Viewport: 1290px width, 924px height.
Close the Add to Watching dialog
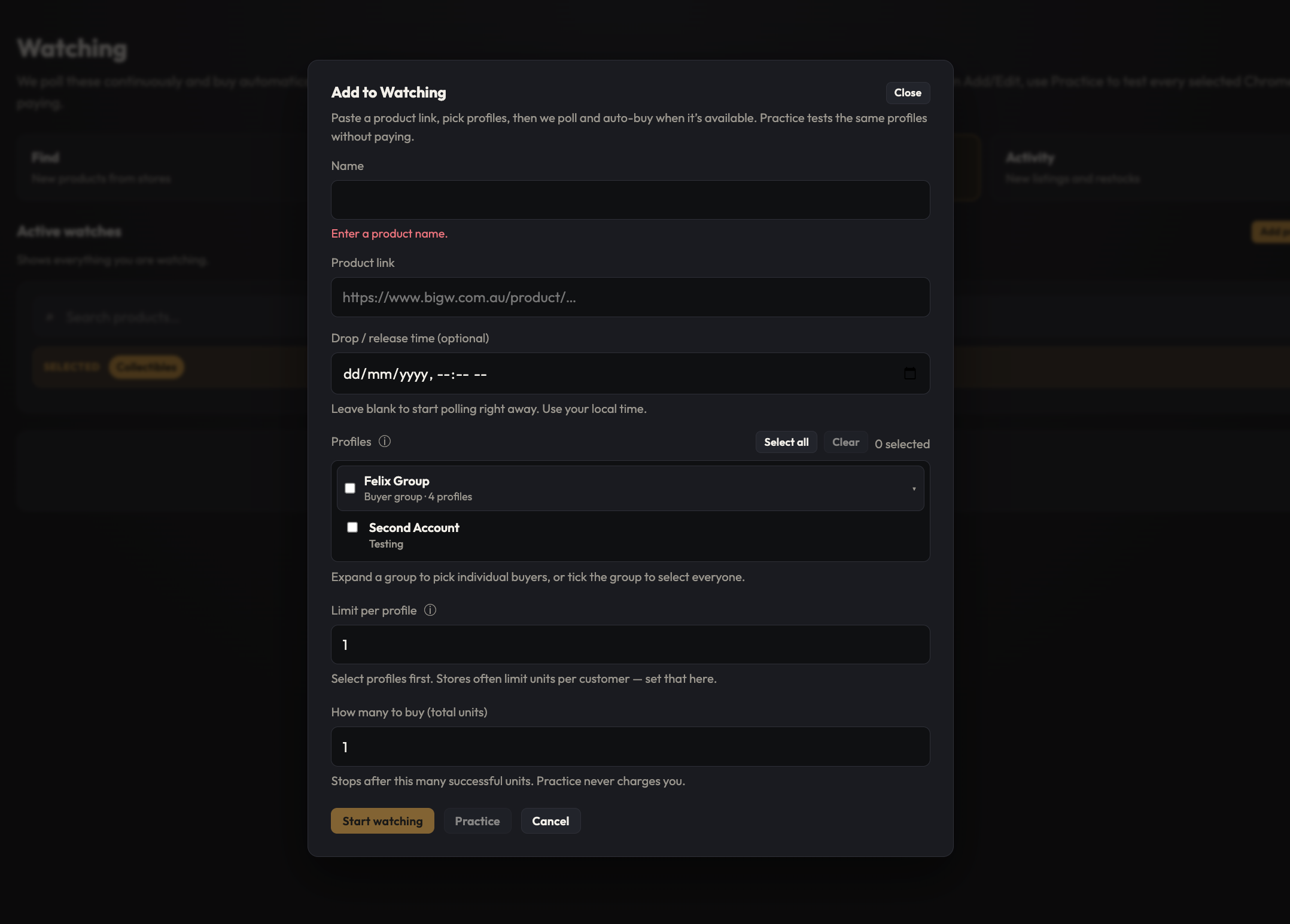(908, 93)
